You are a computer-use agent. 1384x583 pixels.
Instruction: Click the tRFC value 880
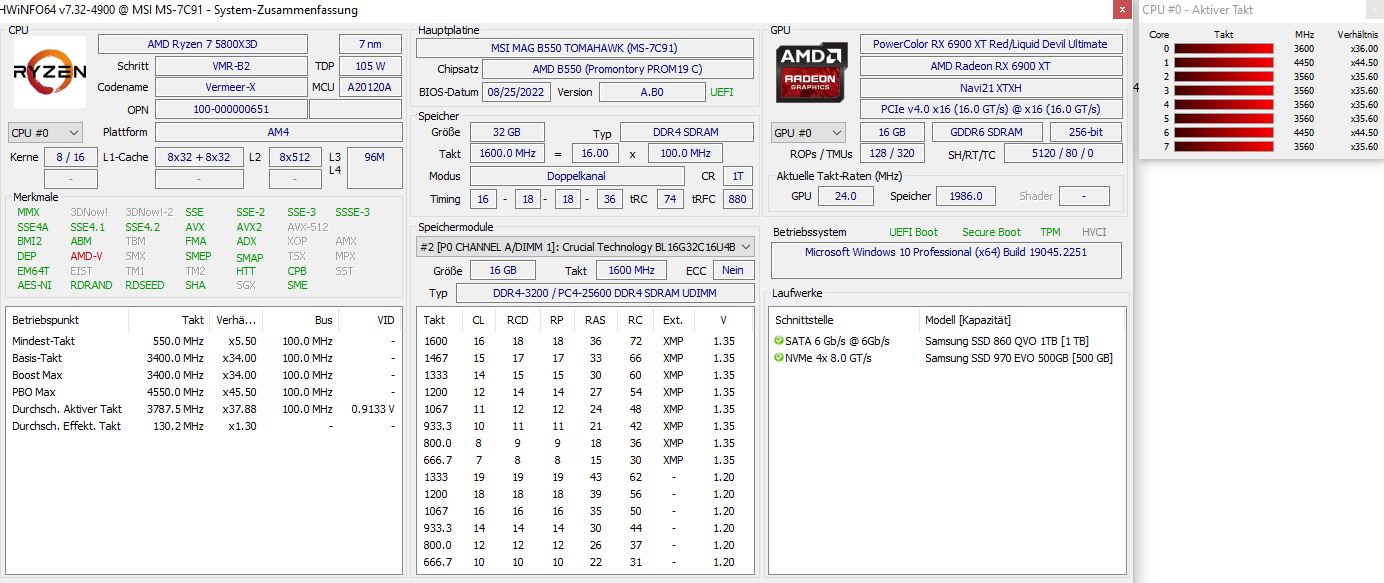click(738, 199)
